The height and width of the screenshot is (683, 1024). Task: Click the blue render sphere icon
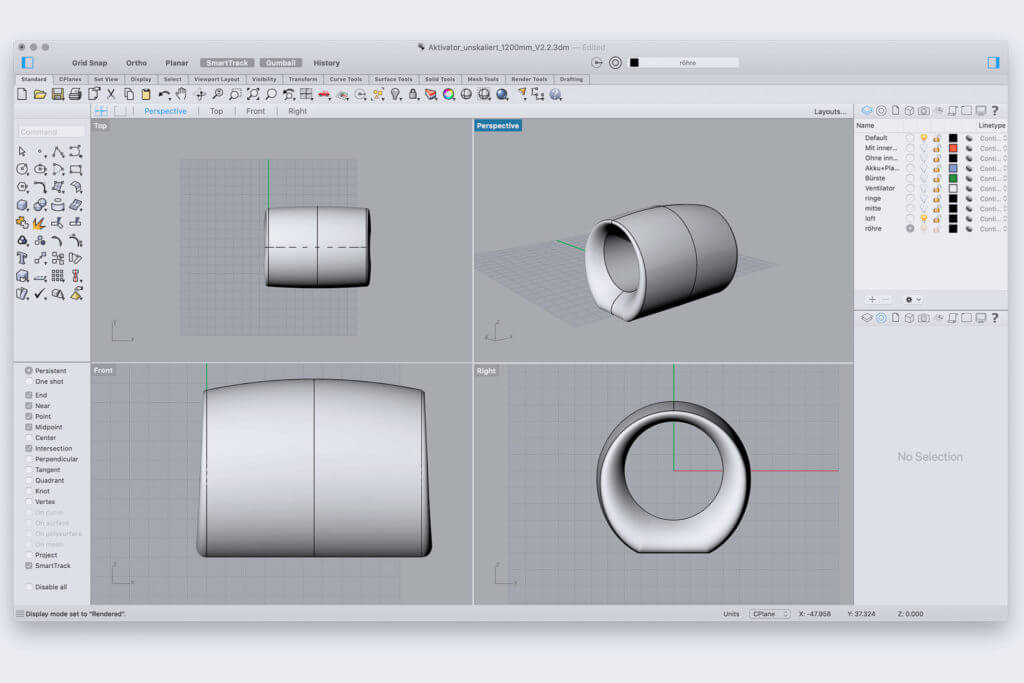502,95
